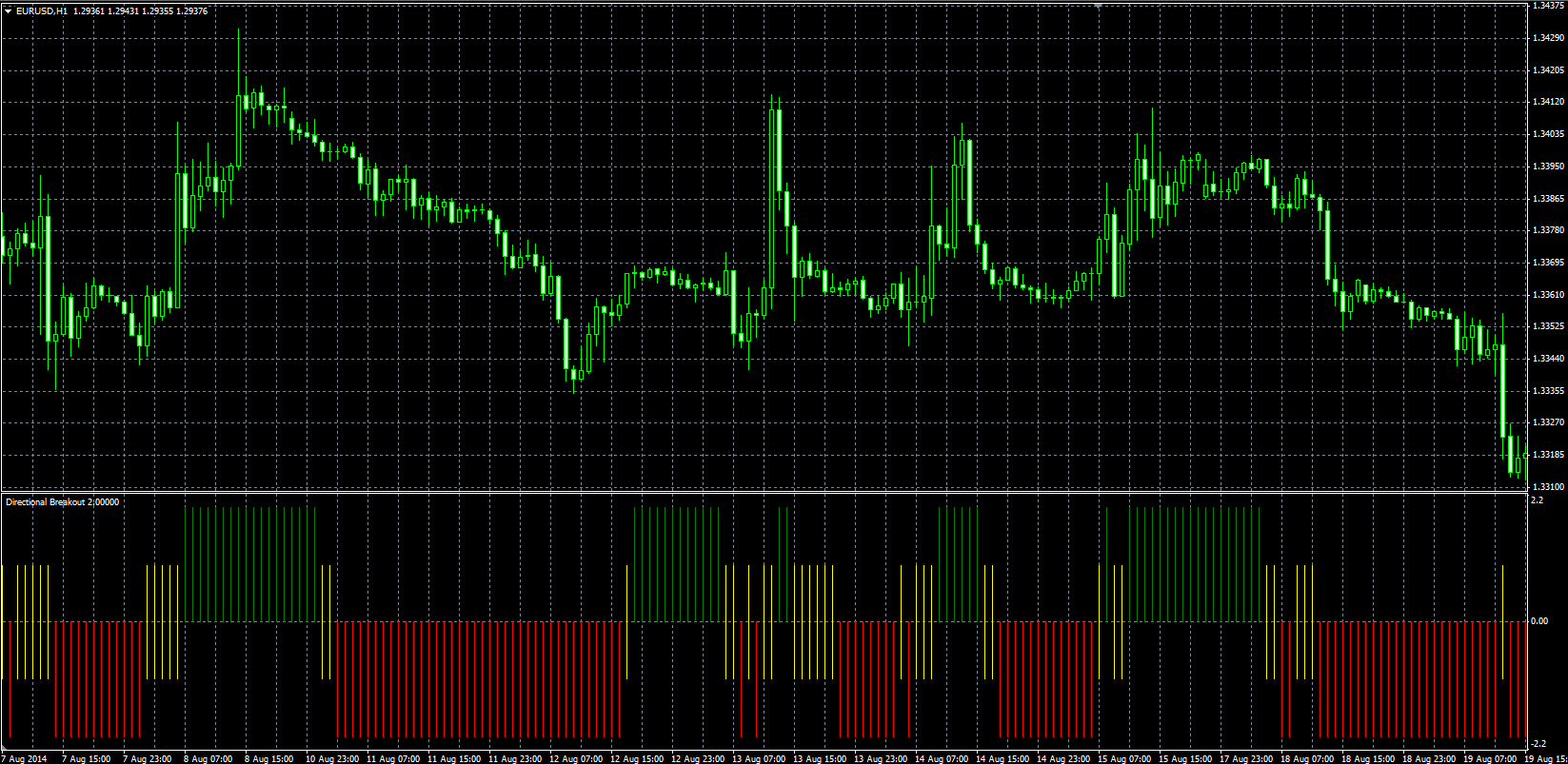Click the 12 Aug 07:00 time label

point(576,759)
